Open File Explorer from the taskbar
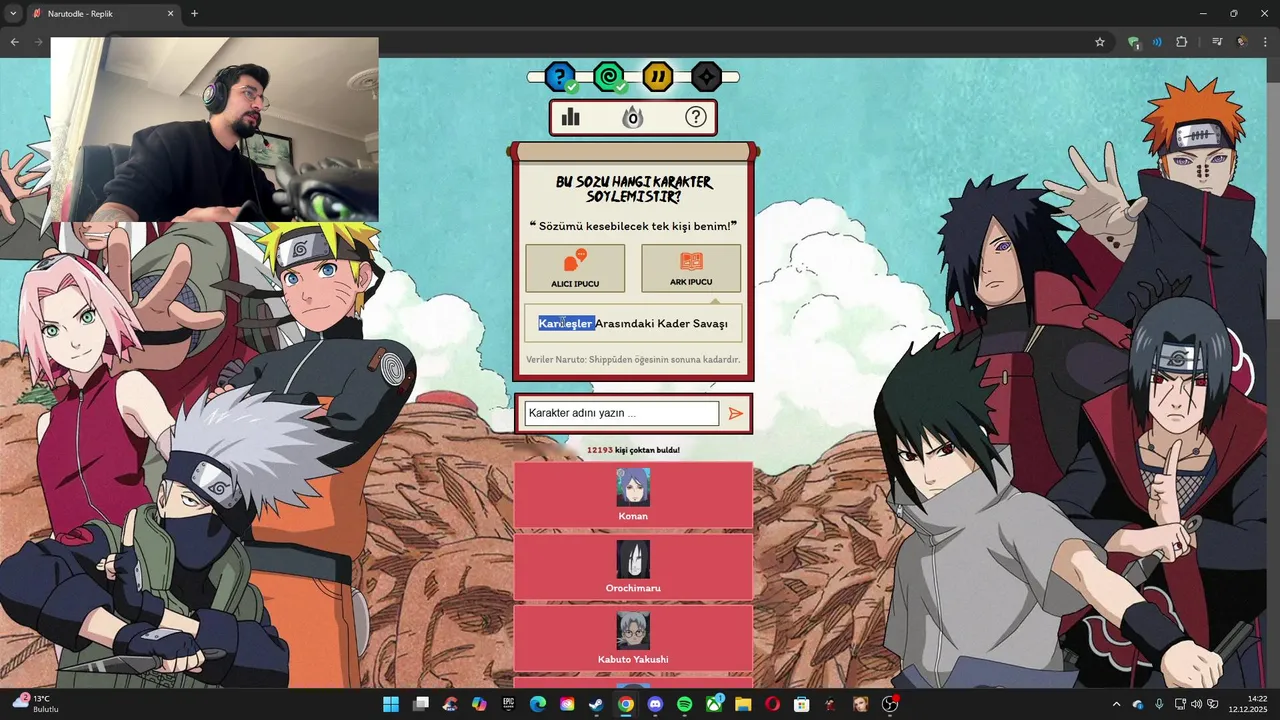Image resolution: width=1280 pixels, height=720 pixels. pyautogui.click(x=743, y=704)
